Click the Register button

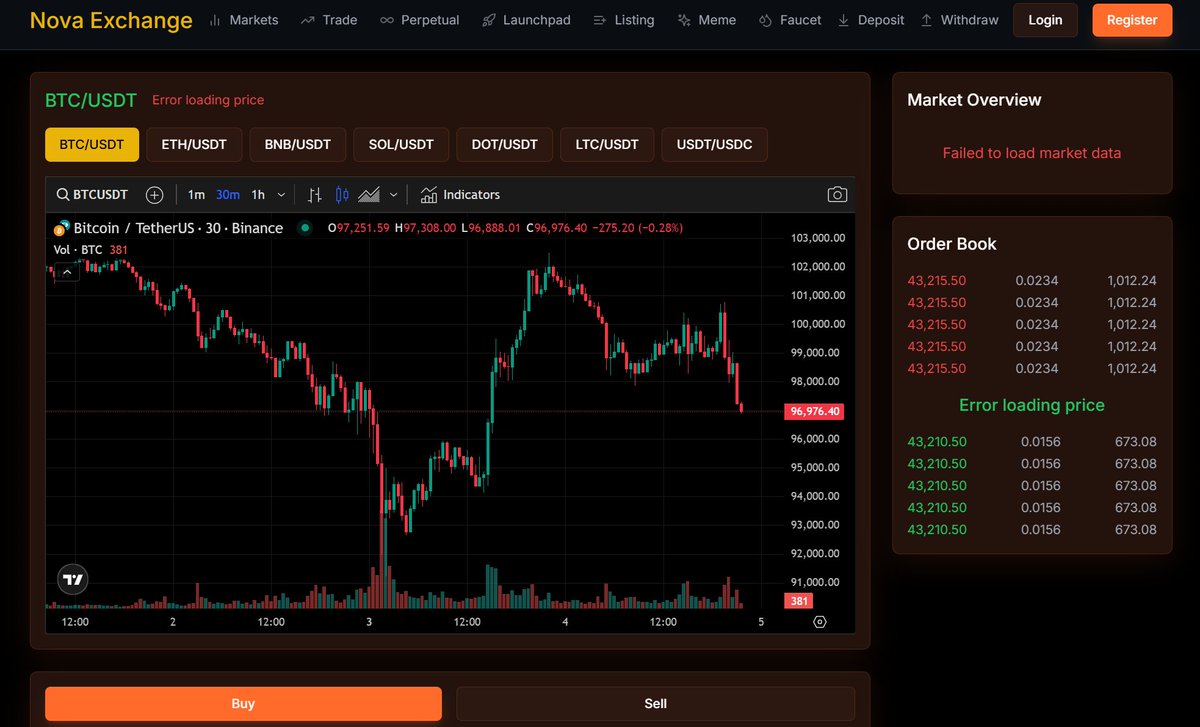tap(1131, 19)
